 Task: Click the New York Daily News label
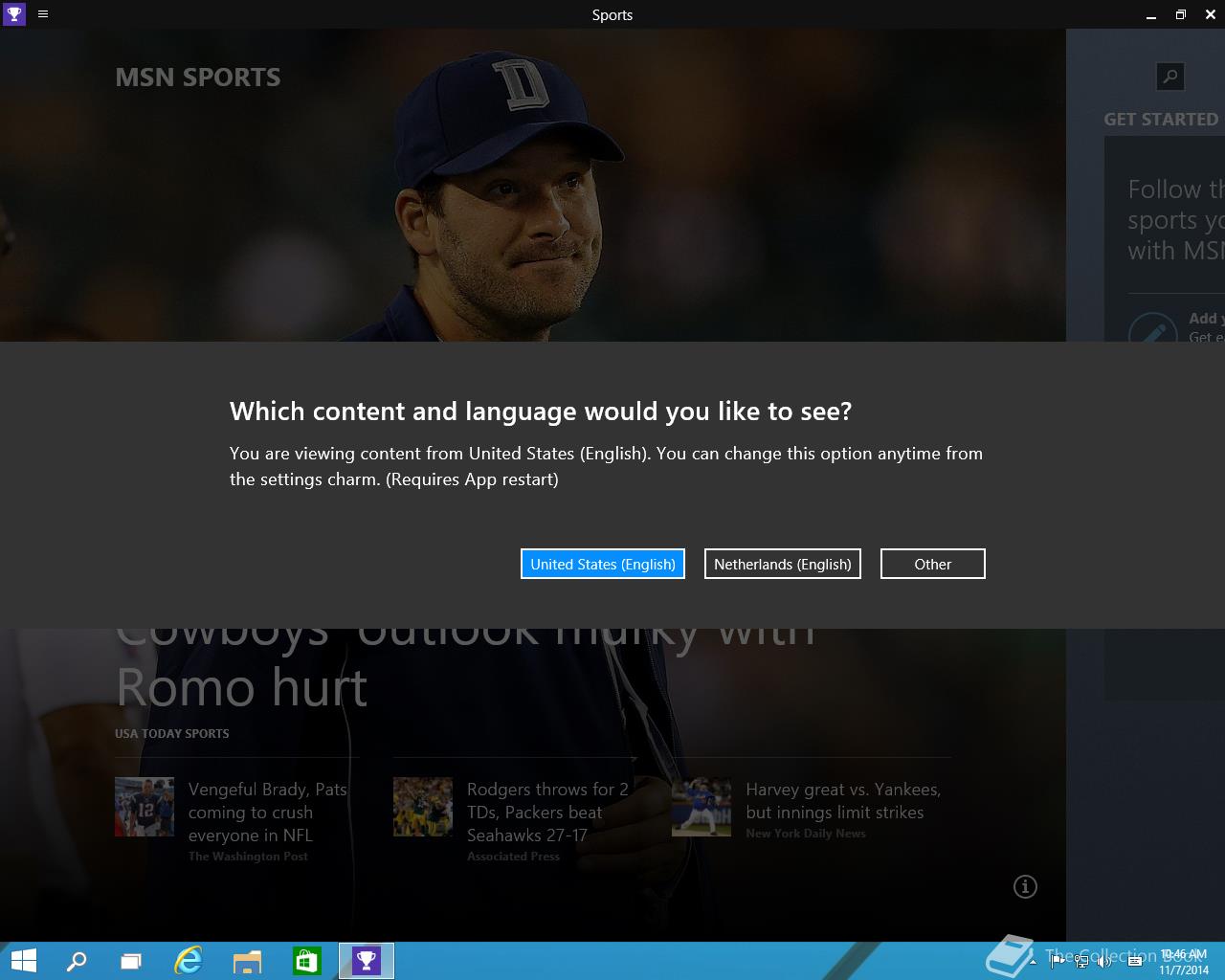coord(806,834)
